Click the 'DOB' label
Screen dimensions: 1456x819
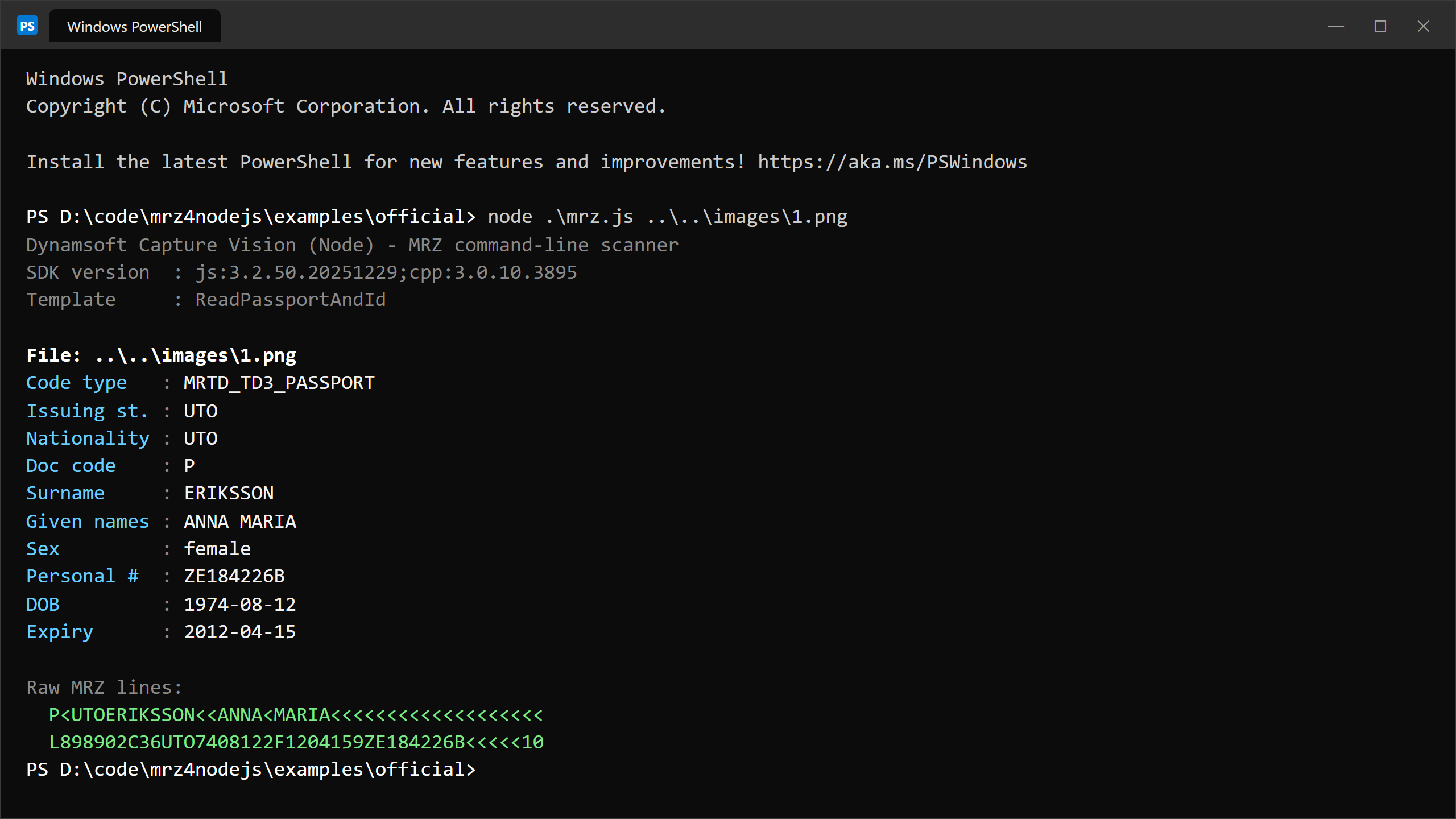point(43,605)
